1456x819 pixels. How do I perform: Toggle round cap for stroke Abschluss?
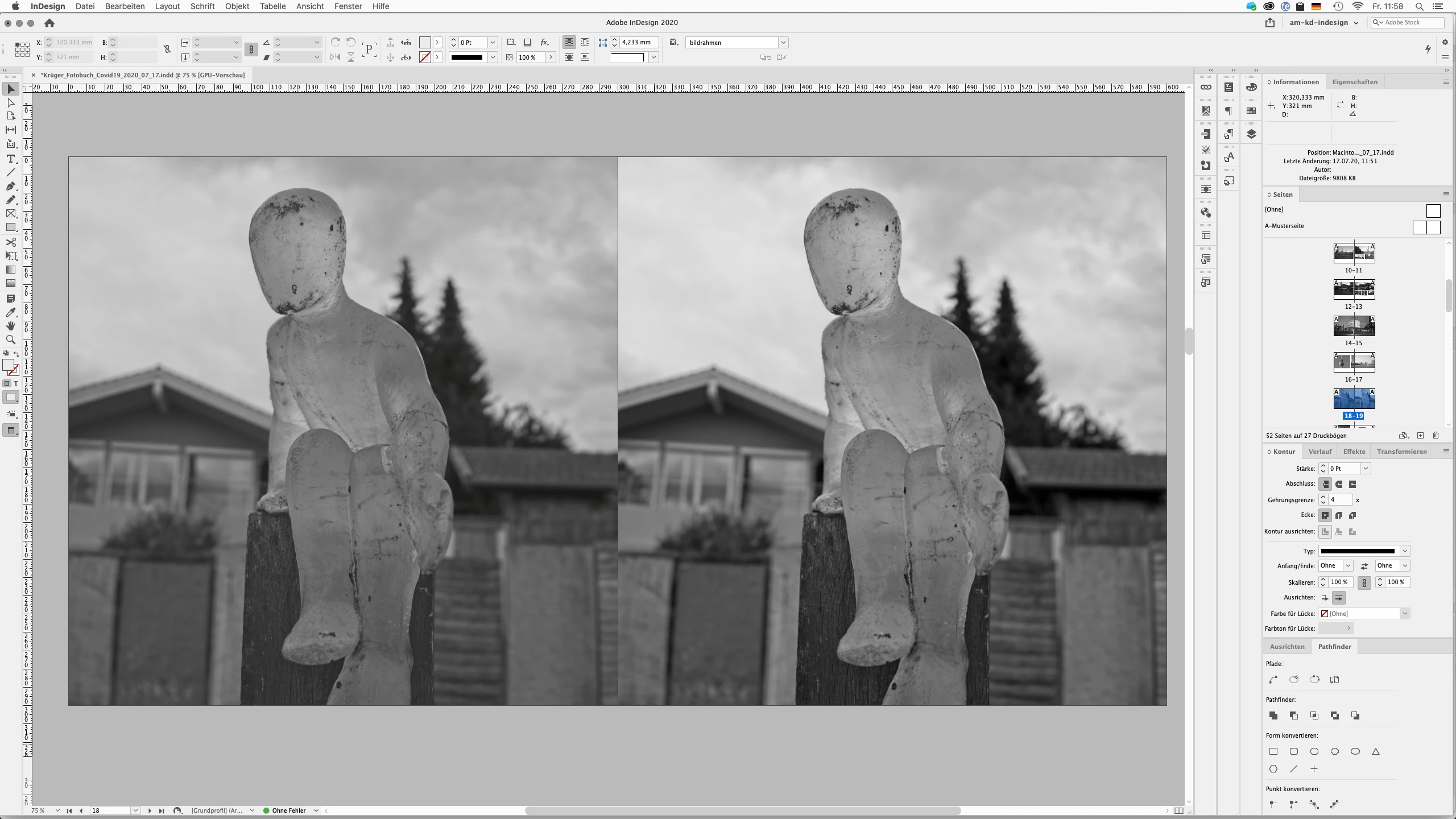1339,484
